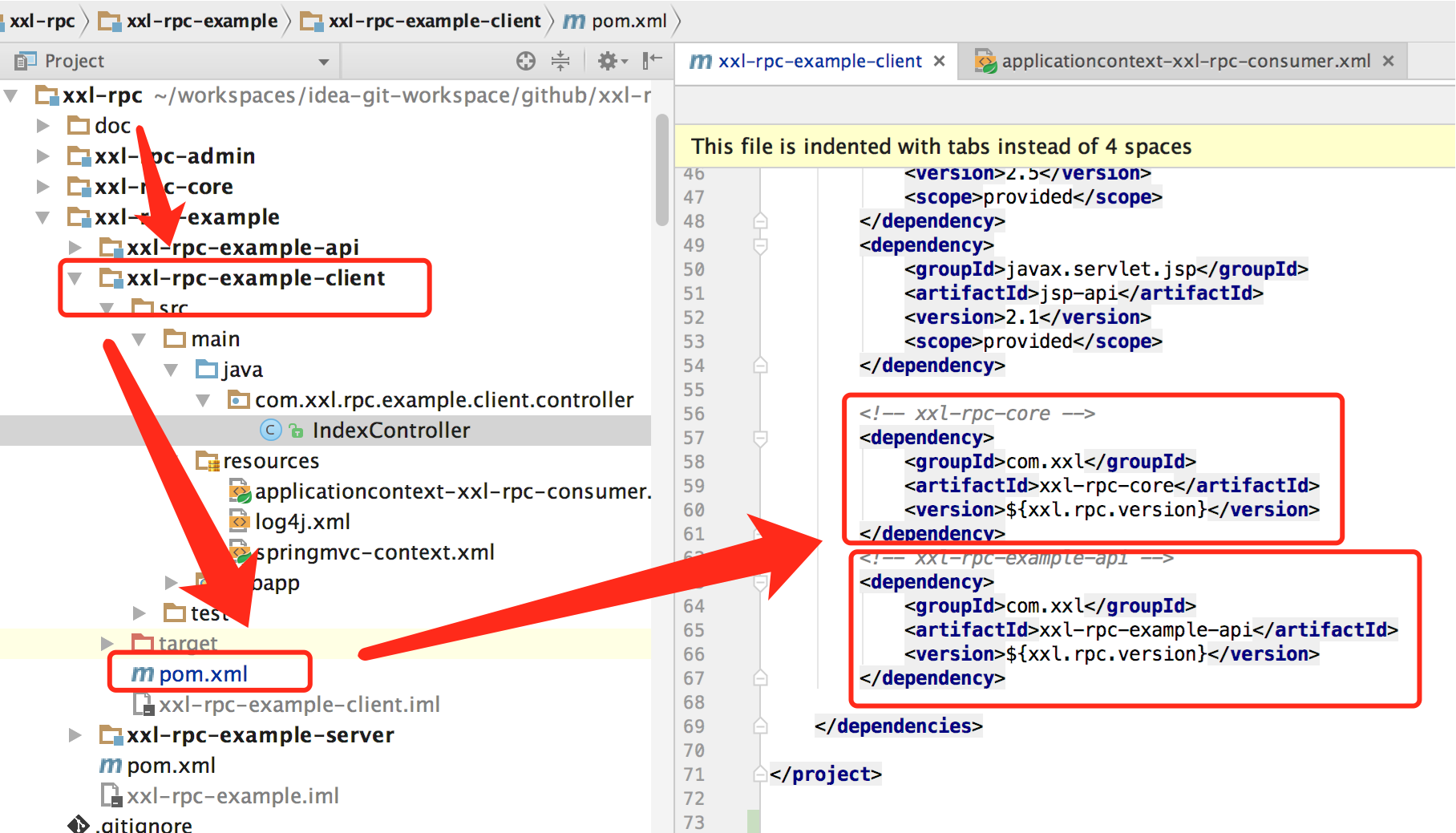Expand the target folder

(107, 644)
